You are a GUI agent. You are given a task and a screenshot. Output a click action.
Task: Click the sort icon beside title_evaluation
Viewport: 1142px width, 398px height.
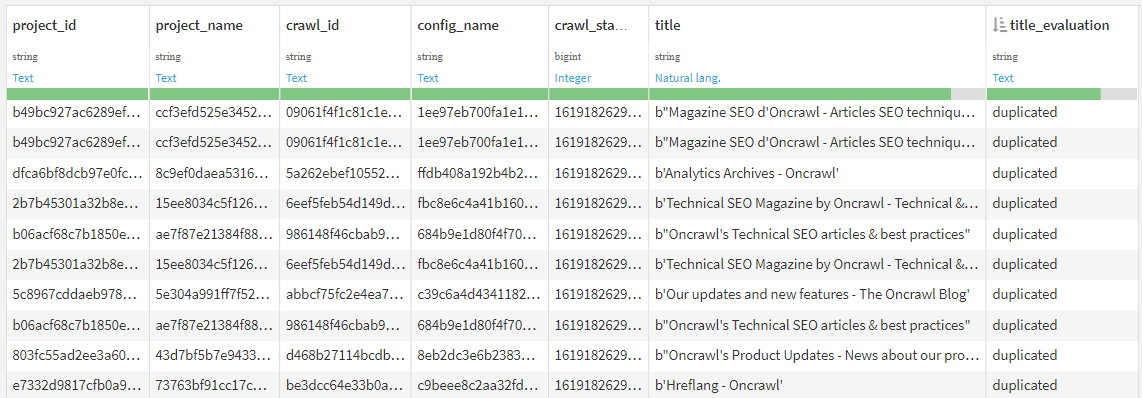(1000, 25)
